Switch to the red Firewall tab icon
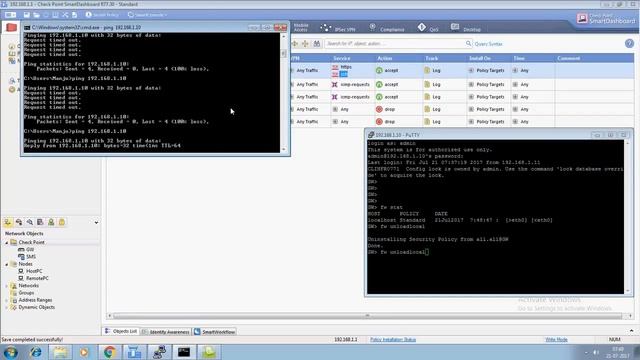Image resolution: width=640 pixels, height=360 pixels. (11, 28)
